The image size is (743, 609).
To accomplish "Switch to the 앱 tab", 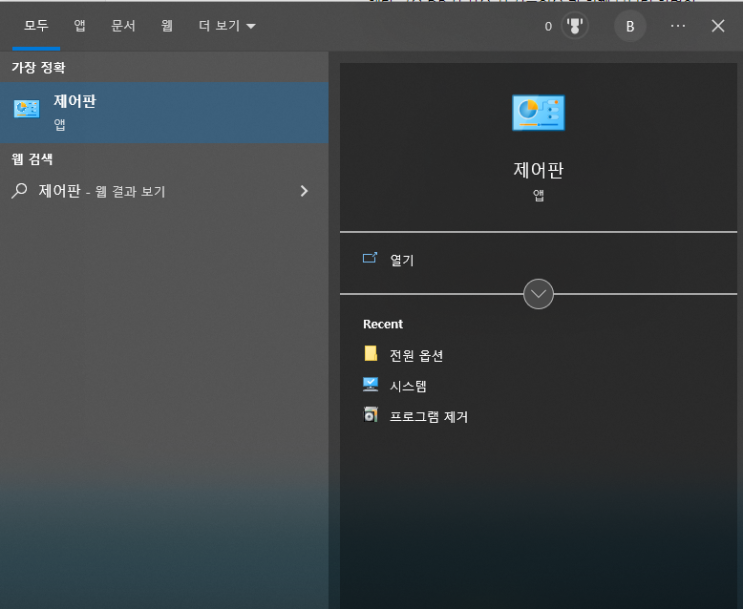I will point(79,26).
